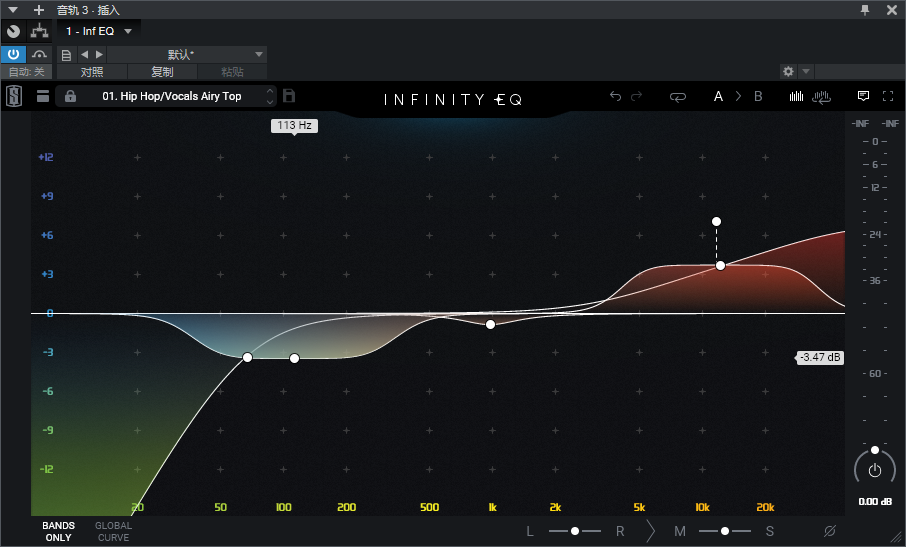906x547 pixels.
Task: Click the 复制 copy button
Action: point(162,72)
